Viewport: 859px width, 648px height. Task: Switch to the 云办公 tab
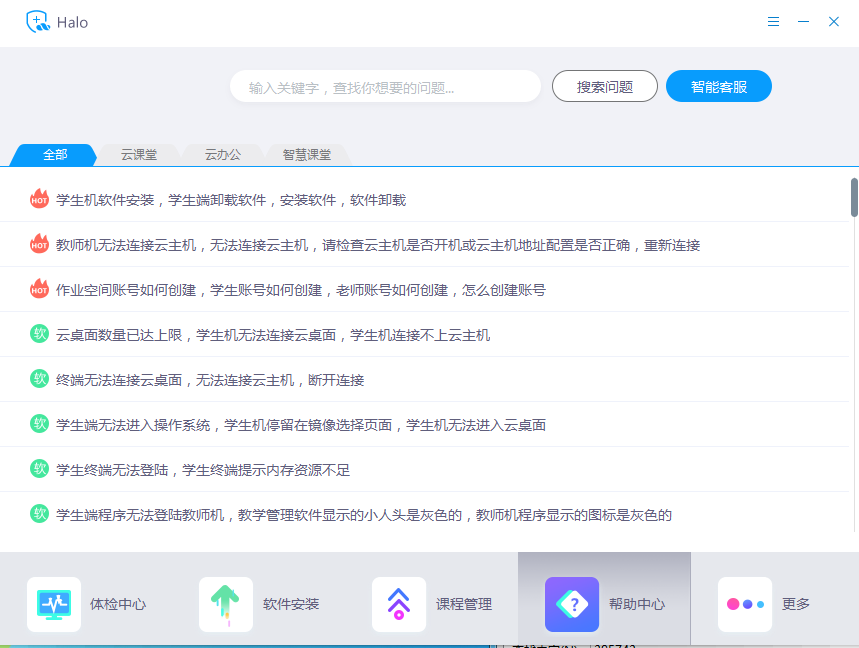tap(223, 155)
